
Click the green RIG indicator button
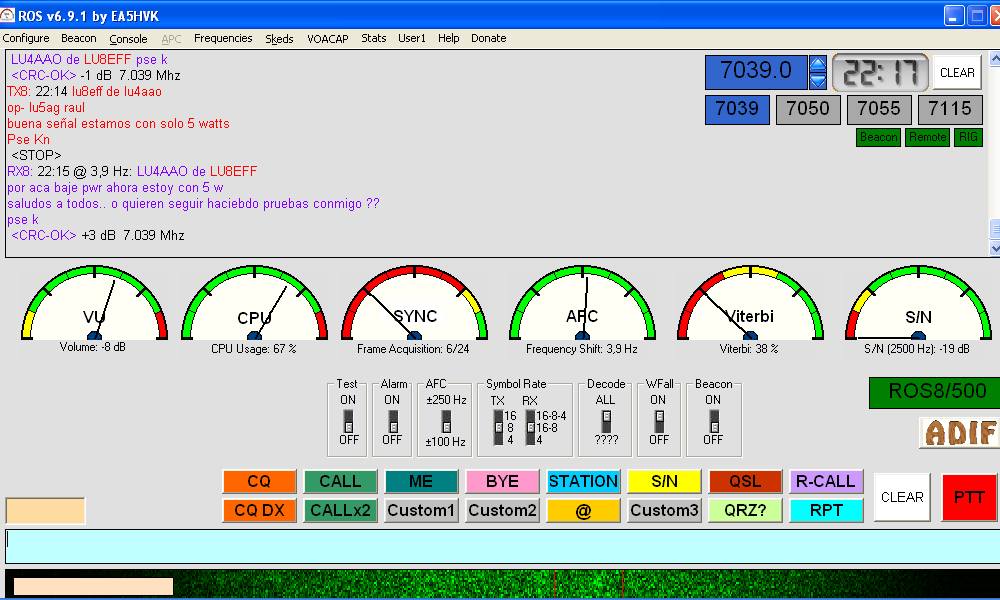968,137
